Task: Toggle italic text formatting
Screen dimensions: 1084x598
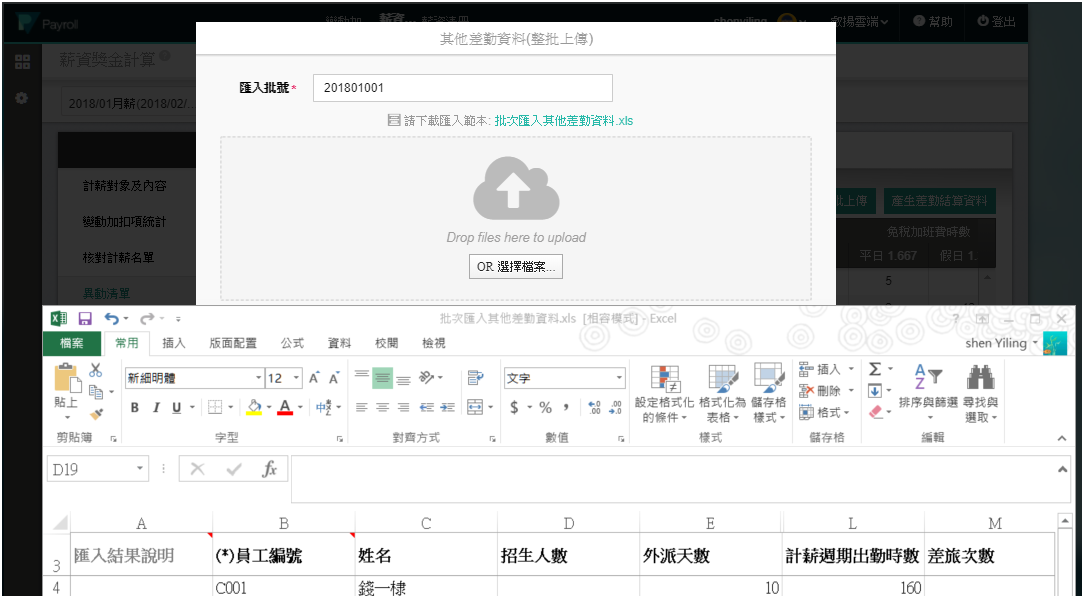Action: pyautogui.click(x=156, y=408)
